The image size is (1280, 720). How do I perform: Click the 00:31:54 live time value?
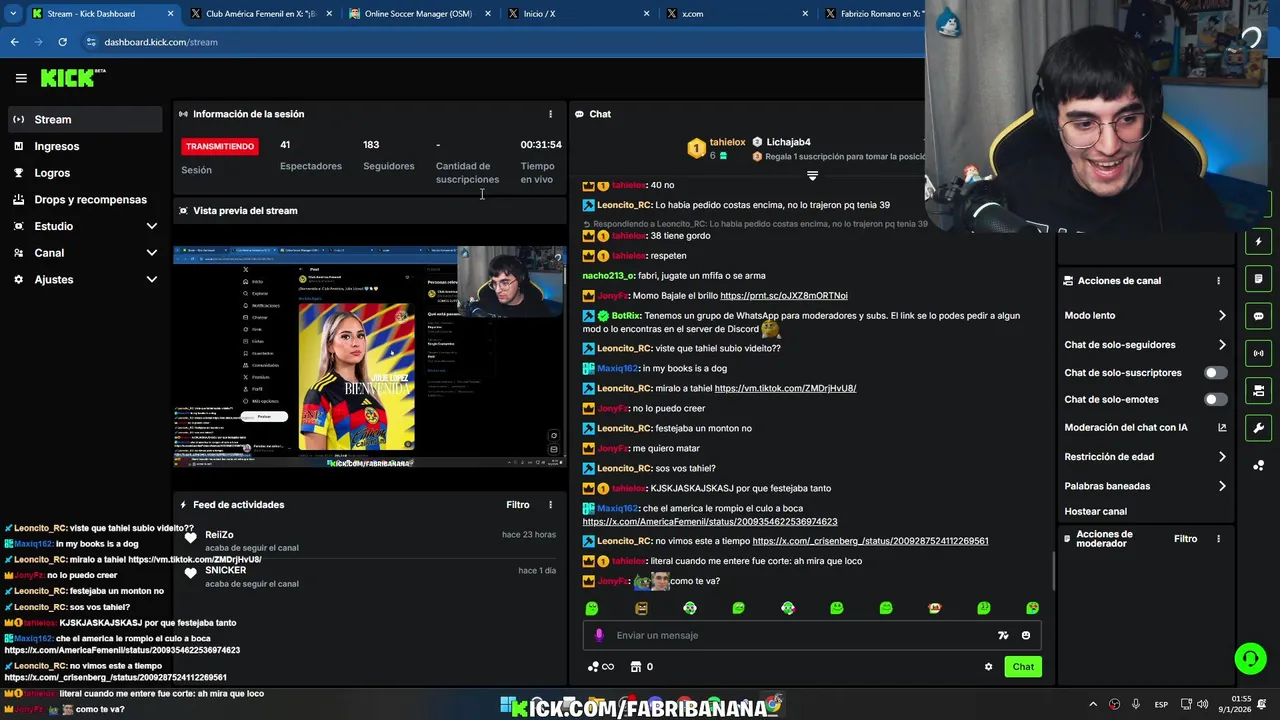coord(541,145)
